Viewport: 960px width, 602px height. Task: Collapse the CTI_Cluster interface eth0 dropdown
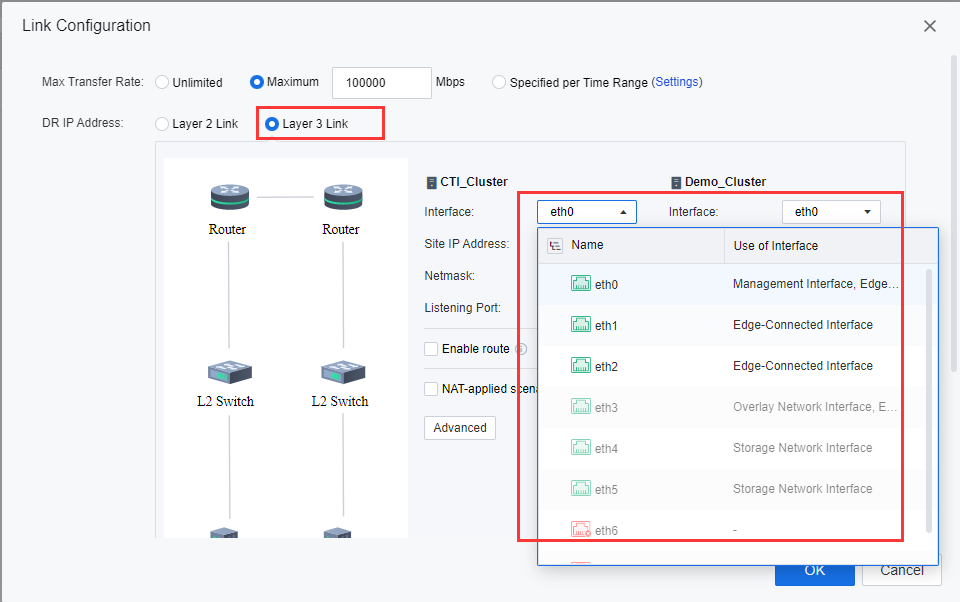pos(586,212)
